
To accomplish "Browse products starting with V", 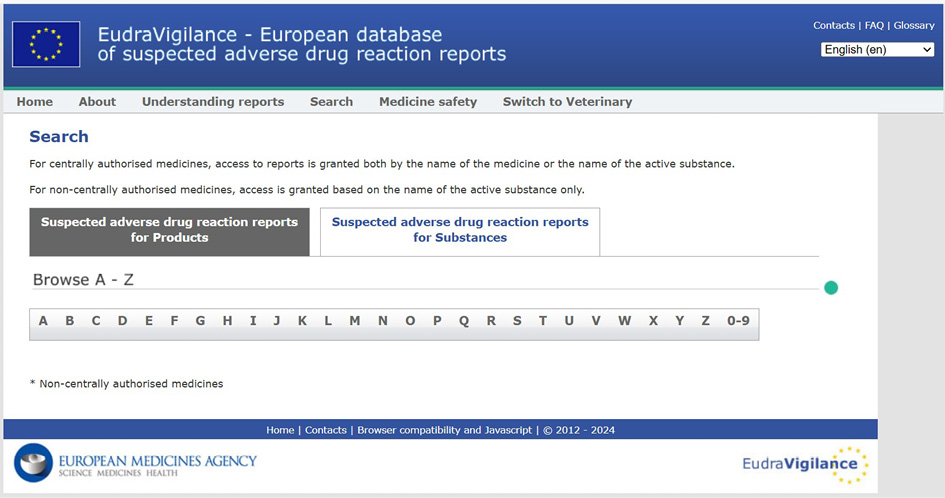I will coord(596,321).
